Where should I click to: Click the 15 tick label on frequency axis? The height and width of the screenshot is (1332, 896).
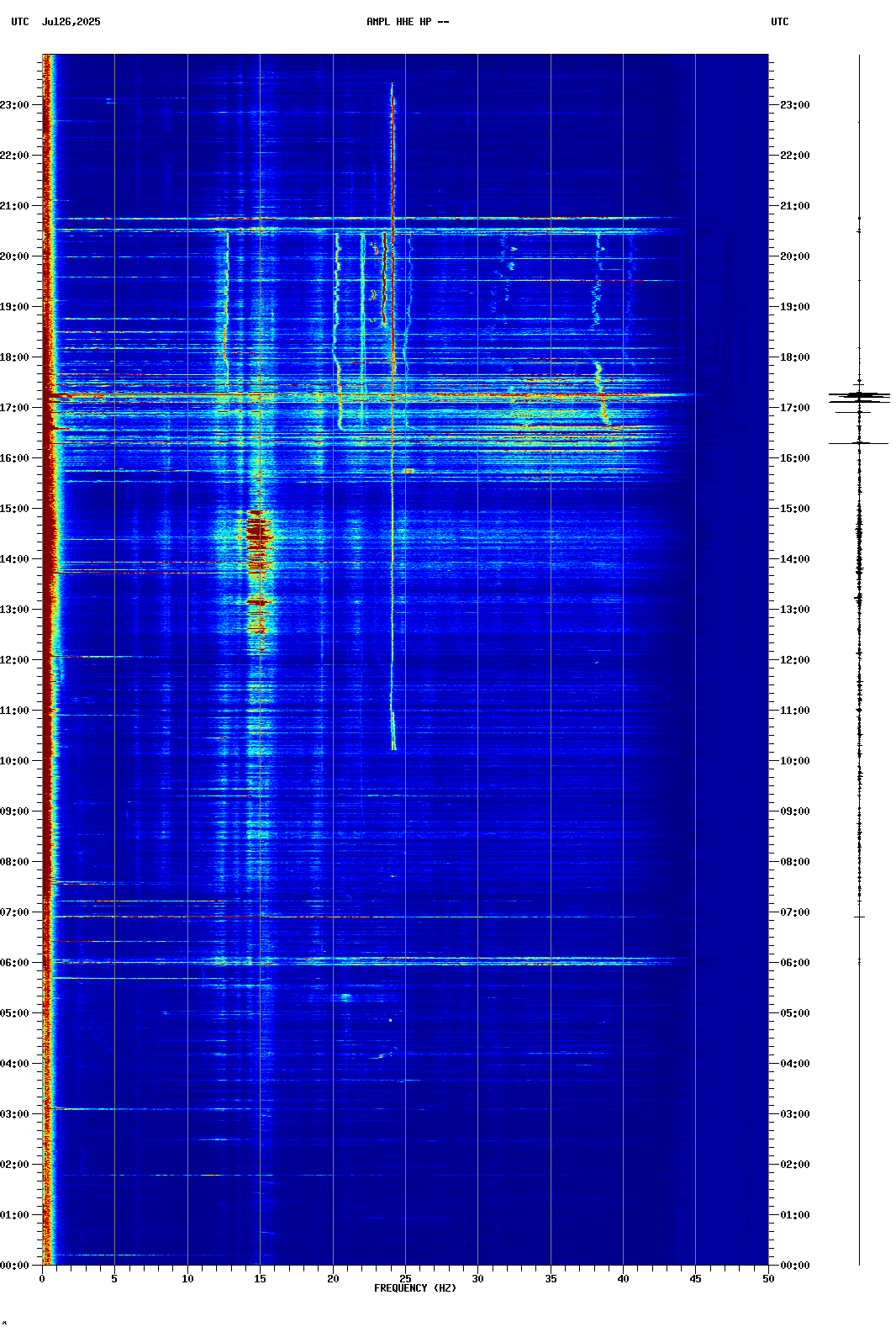click(x=260, y=1279)
